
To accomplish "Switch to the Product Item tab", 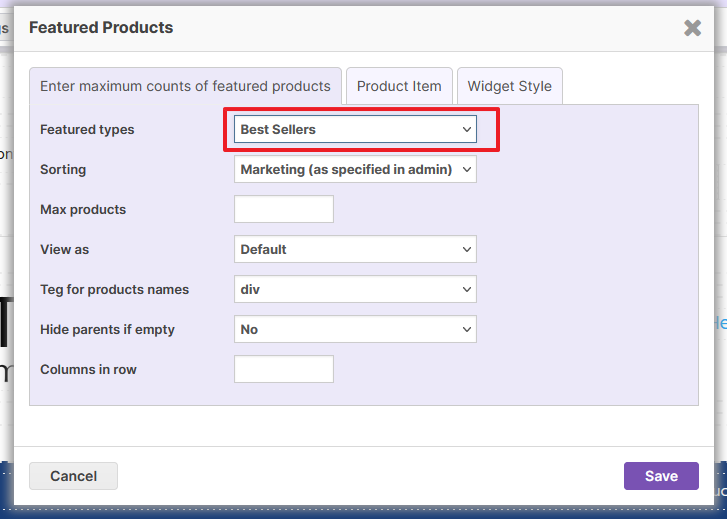I will click(399, 86).
